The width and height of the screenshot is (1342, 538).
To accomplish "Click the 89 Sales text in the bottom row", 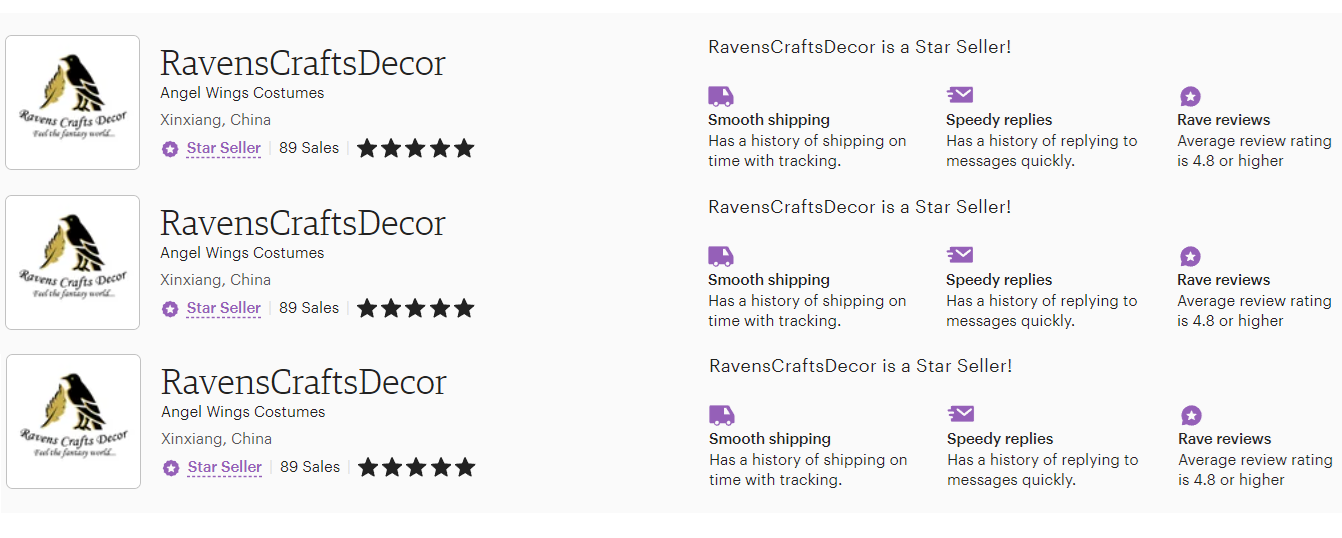I will (x=310, y=467).
